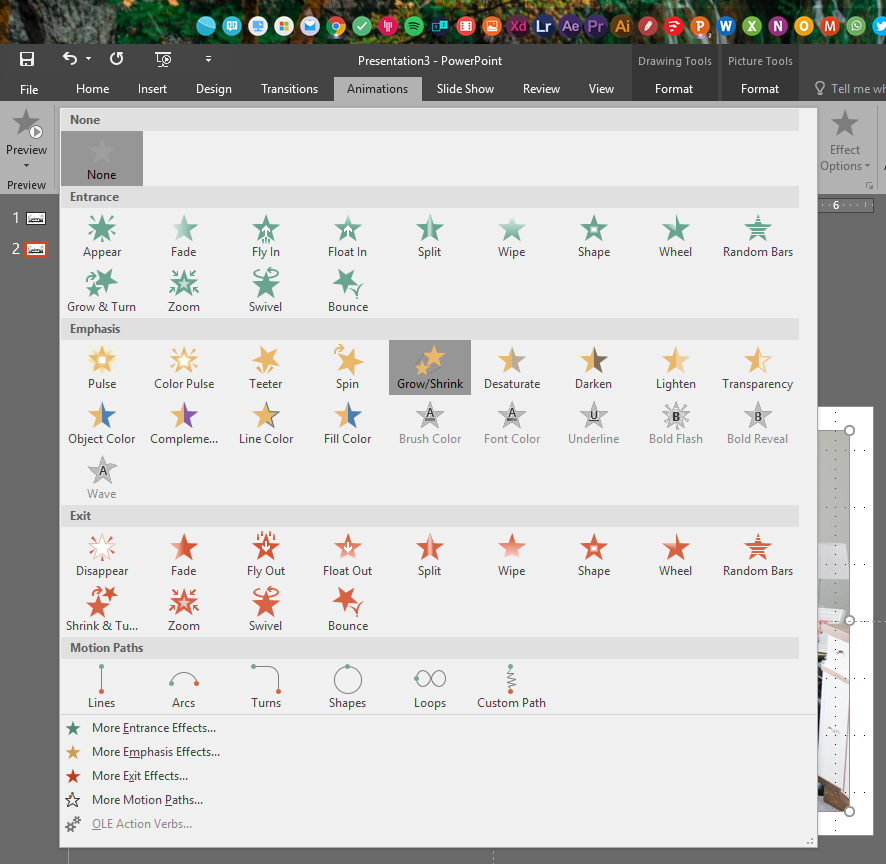Pick the Loops motion path
This screenshot has height=864, width=886.
pos(430,686)
